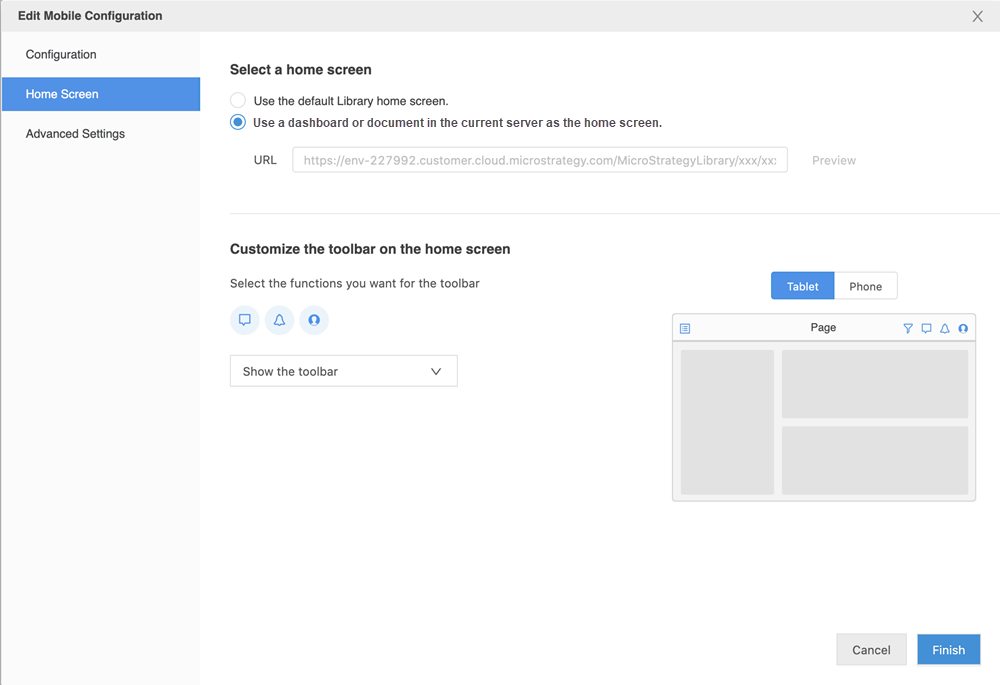Click the comment icon in preview toolbar
The height and width of the screenshot is (685, 1000).
pos(926,328)
